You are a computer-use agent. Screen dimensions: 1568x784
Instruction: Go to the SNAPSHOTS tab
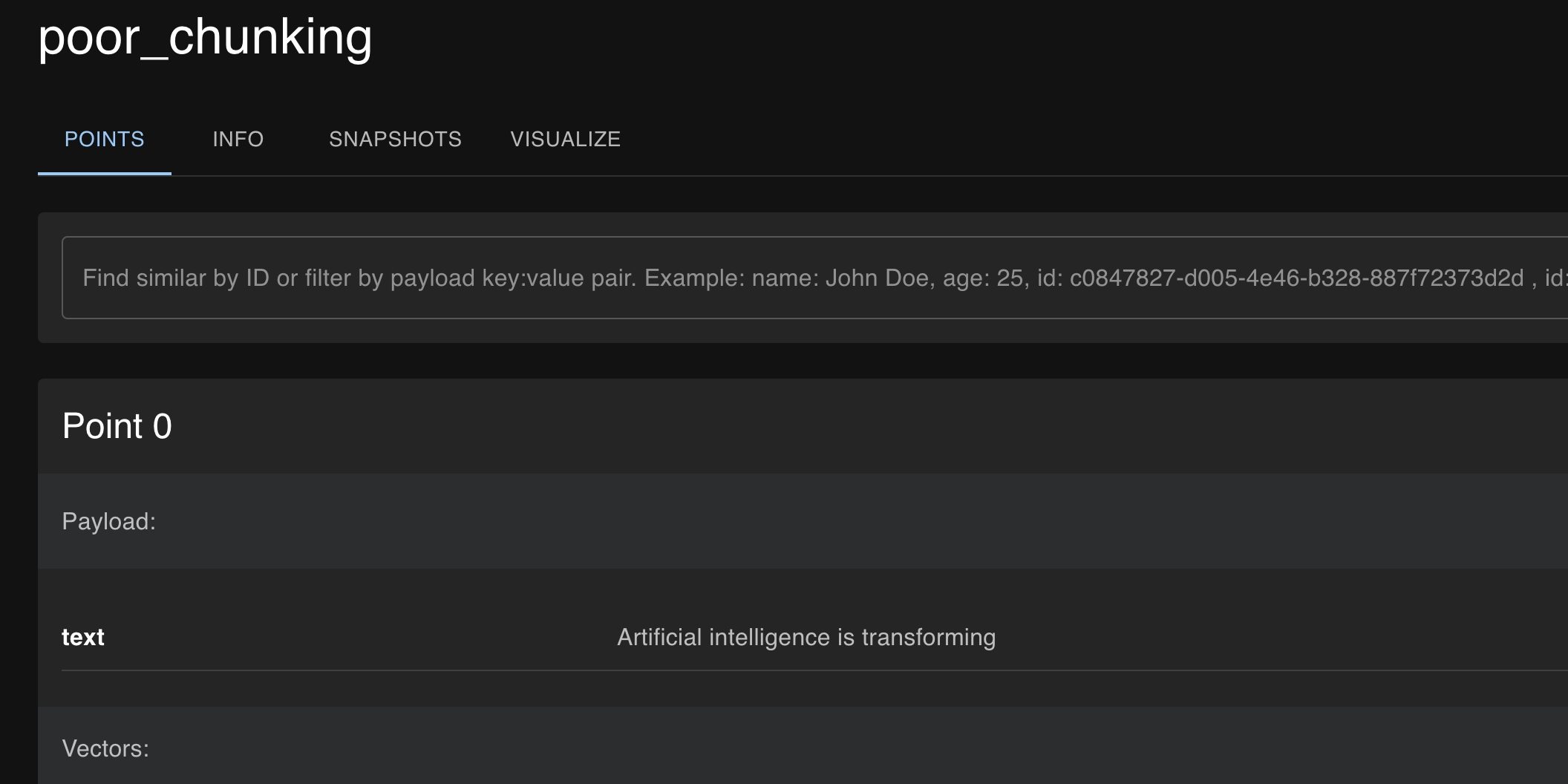(395, 140)
